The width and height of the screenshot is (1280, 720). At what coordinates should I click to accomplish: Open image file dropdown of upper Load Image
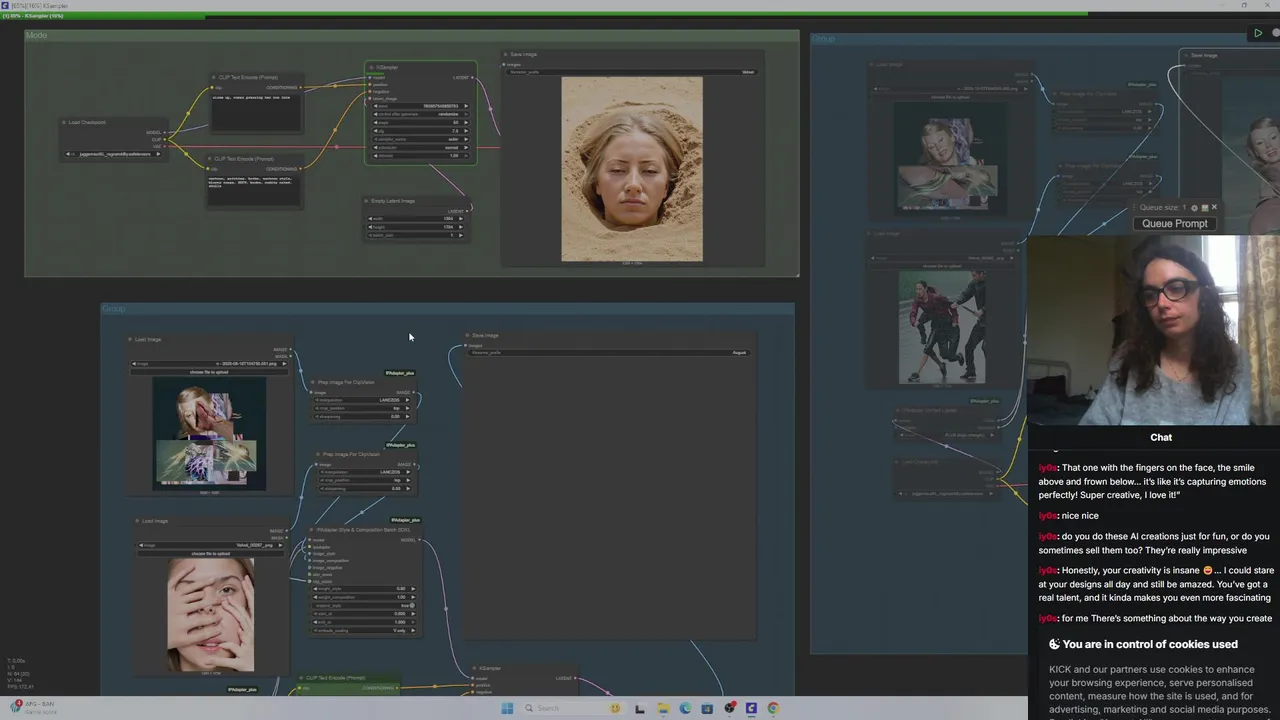tap(209, 364)
